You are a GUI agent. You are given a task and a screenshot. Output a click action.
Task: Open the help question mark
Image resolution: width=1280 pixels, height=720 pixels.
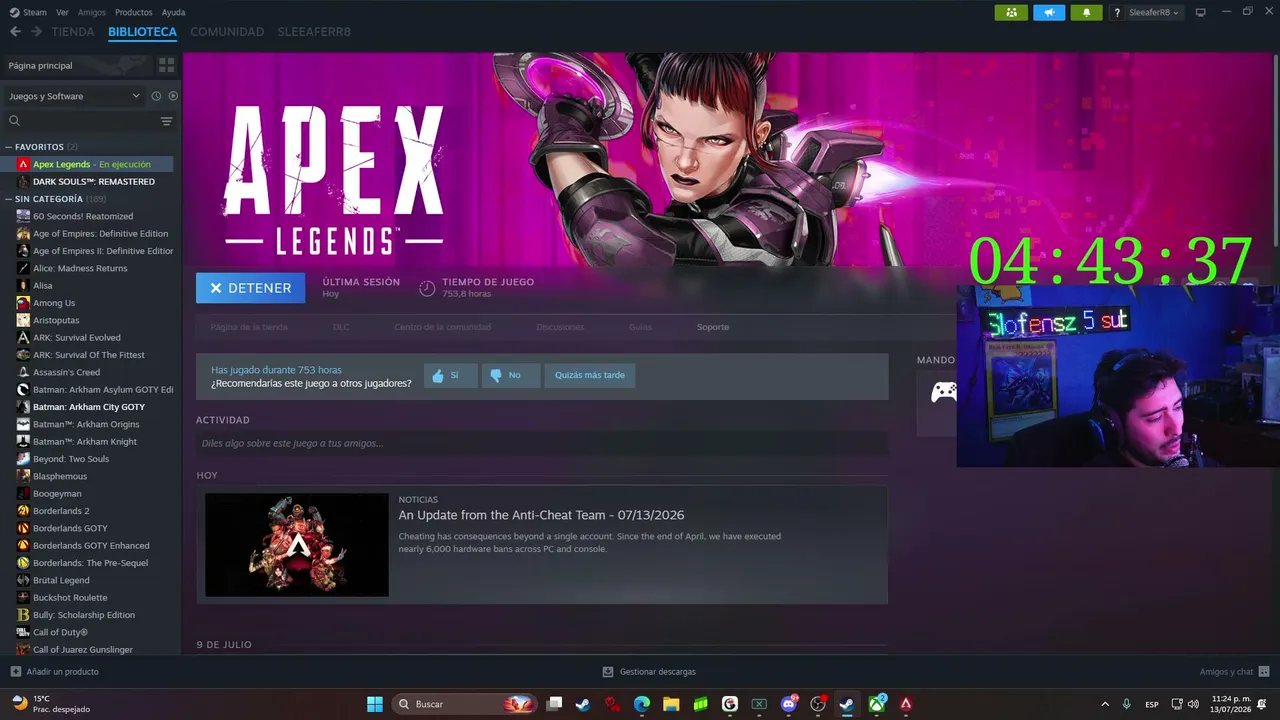(1117, 13)
